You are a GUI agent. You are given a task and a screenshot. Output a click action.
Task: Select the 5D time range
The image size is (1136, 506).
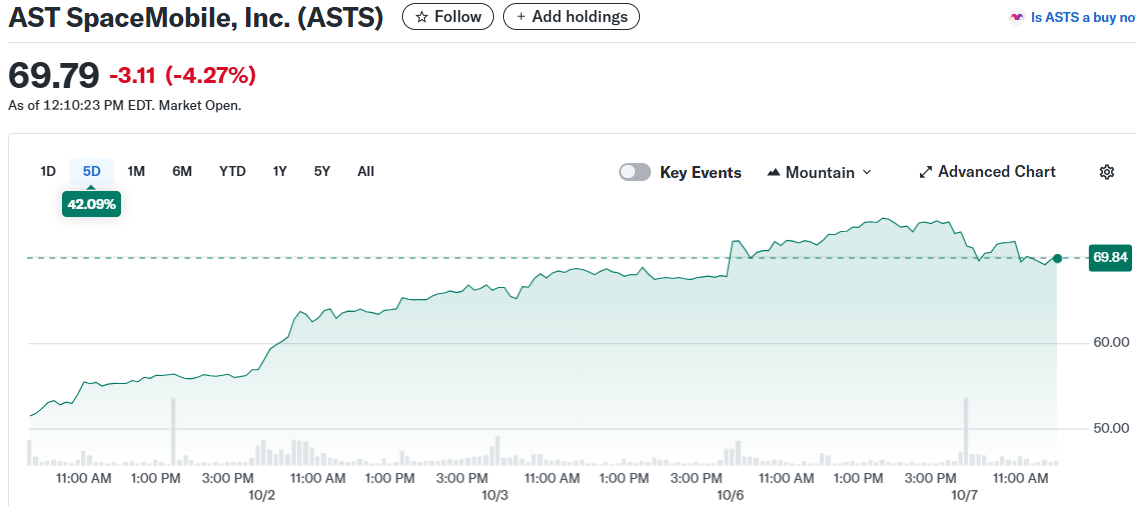point(92,171)
